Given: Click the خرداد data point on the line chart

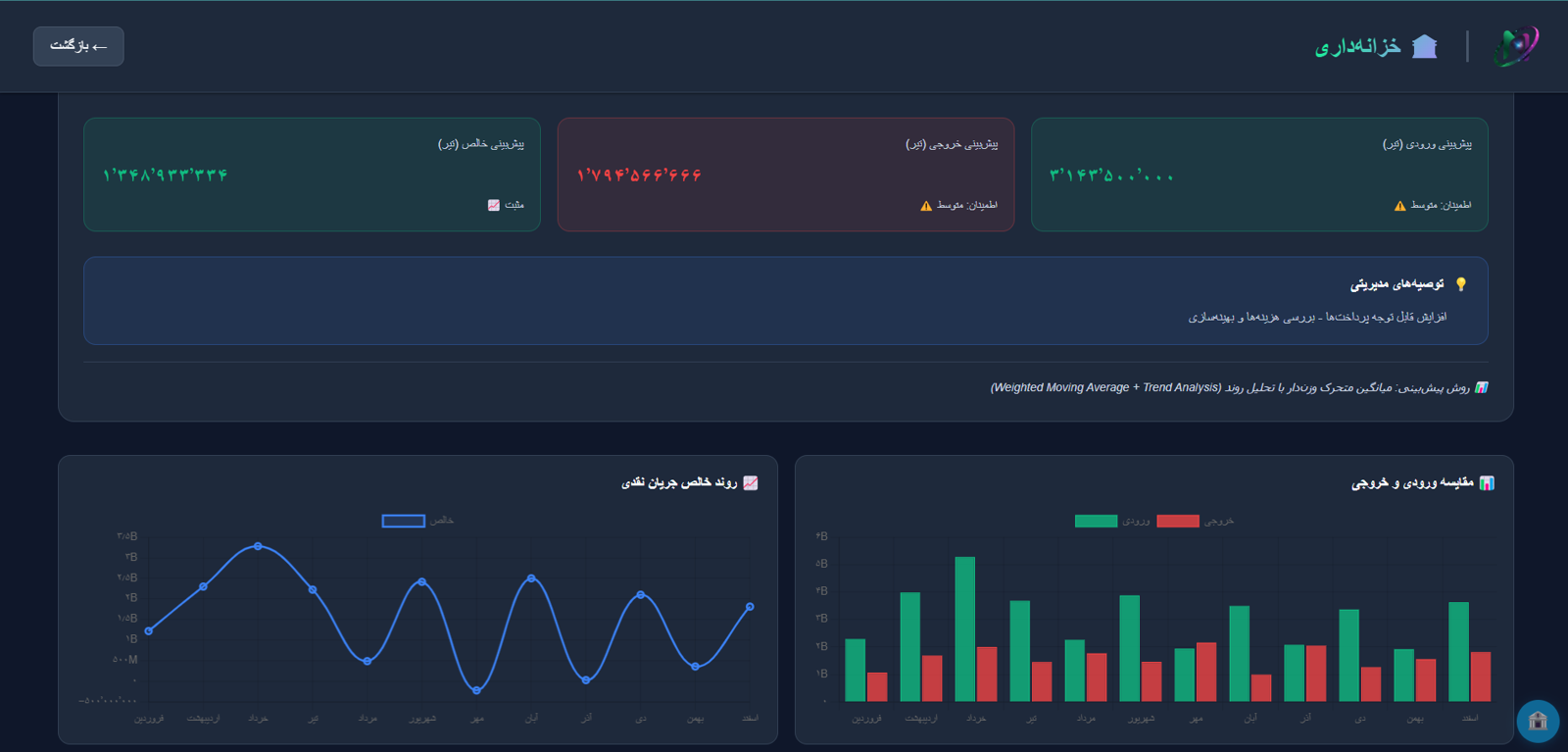Looking at the screenshot, I should coord(258,546).
